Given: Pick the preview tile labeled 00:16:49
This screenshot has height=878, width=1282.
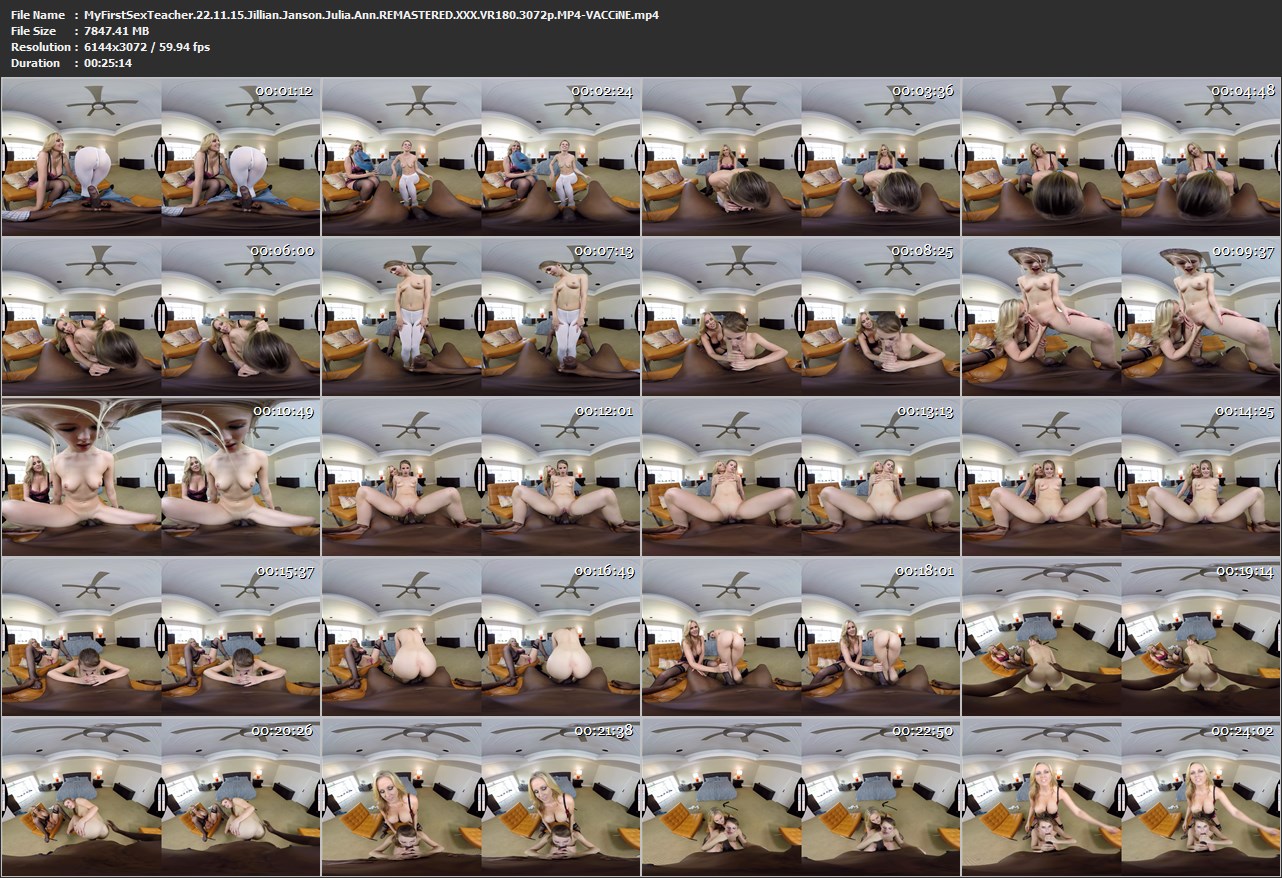Looking at the screenshot, I should 481,637.
